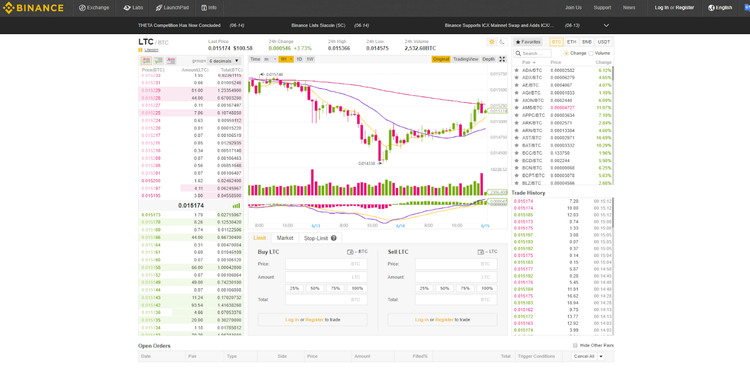This screenshot has height=371, width=750.
Task: Favorite the AST/BTC pair star
Action: 517,138
